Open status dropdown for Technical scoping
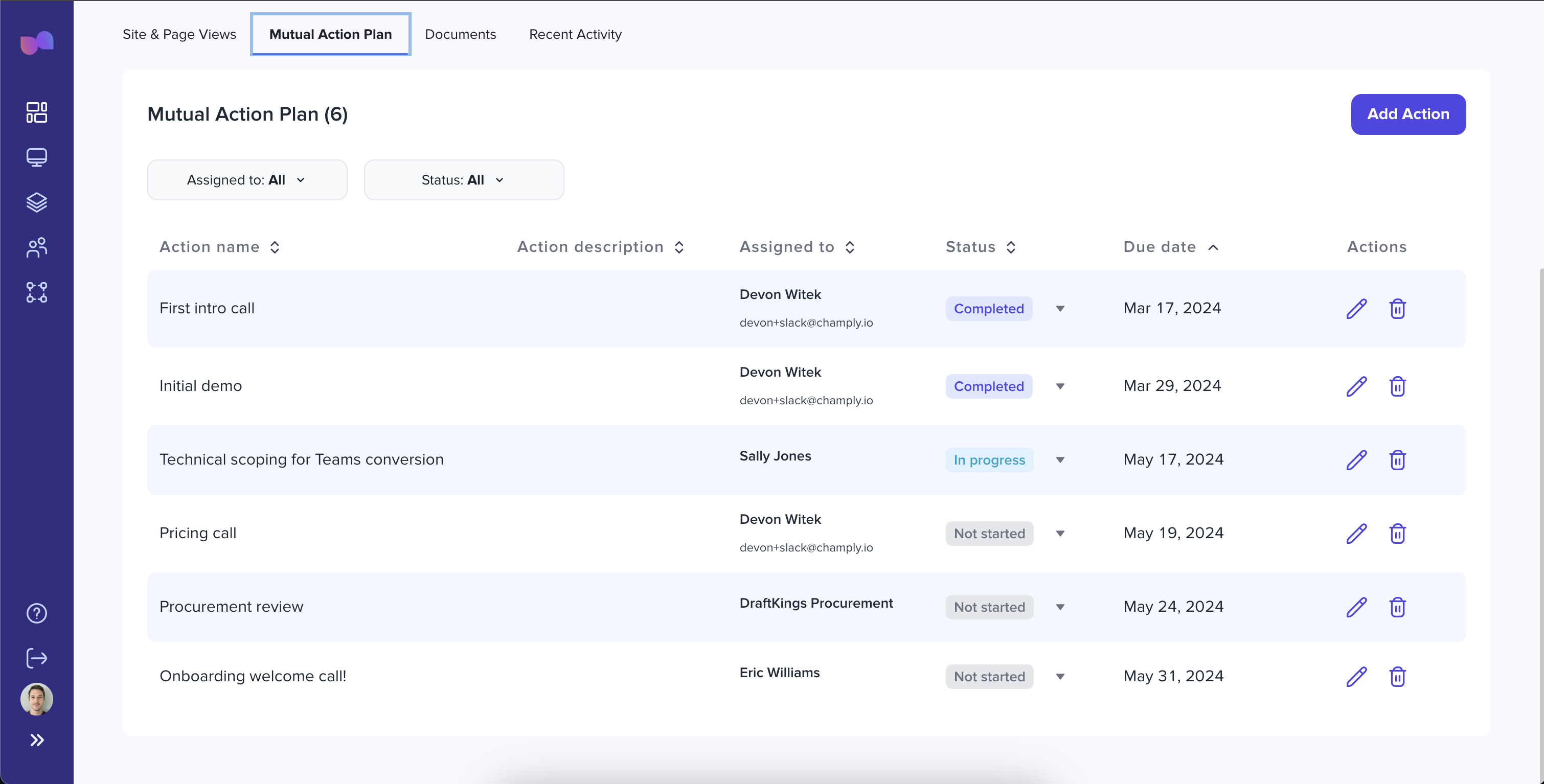Viewport: 1544px width, 784px height. [1060, 460]
